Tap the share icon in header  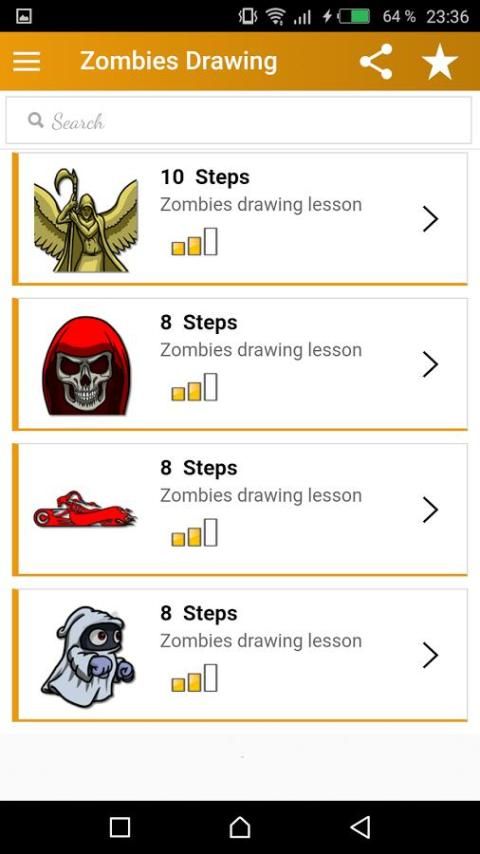376,62
